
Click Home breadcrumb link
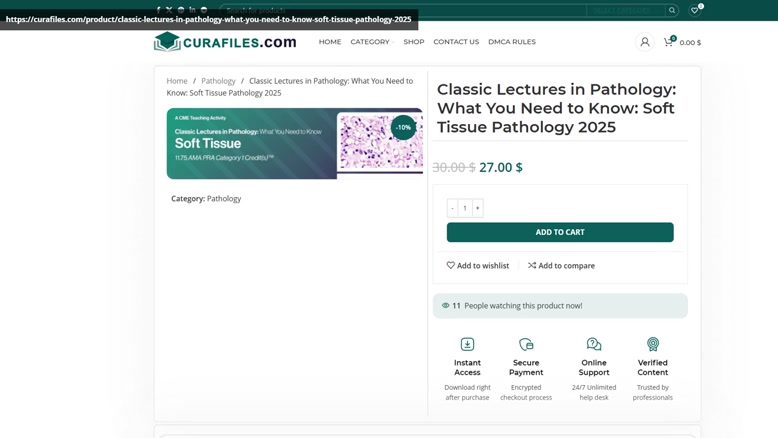177,81
